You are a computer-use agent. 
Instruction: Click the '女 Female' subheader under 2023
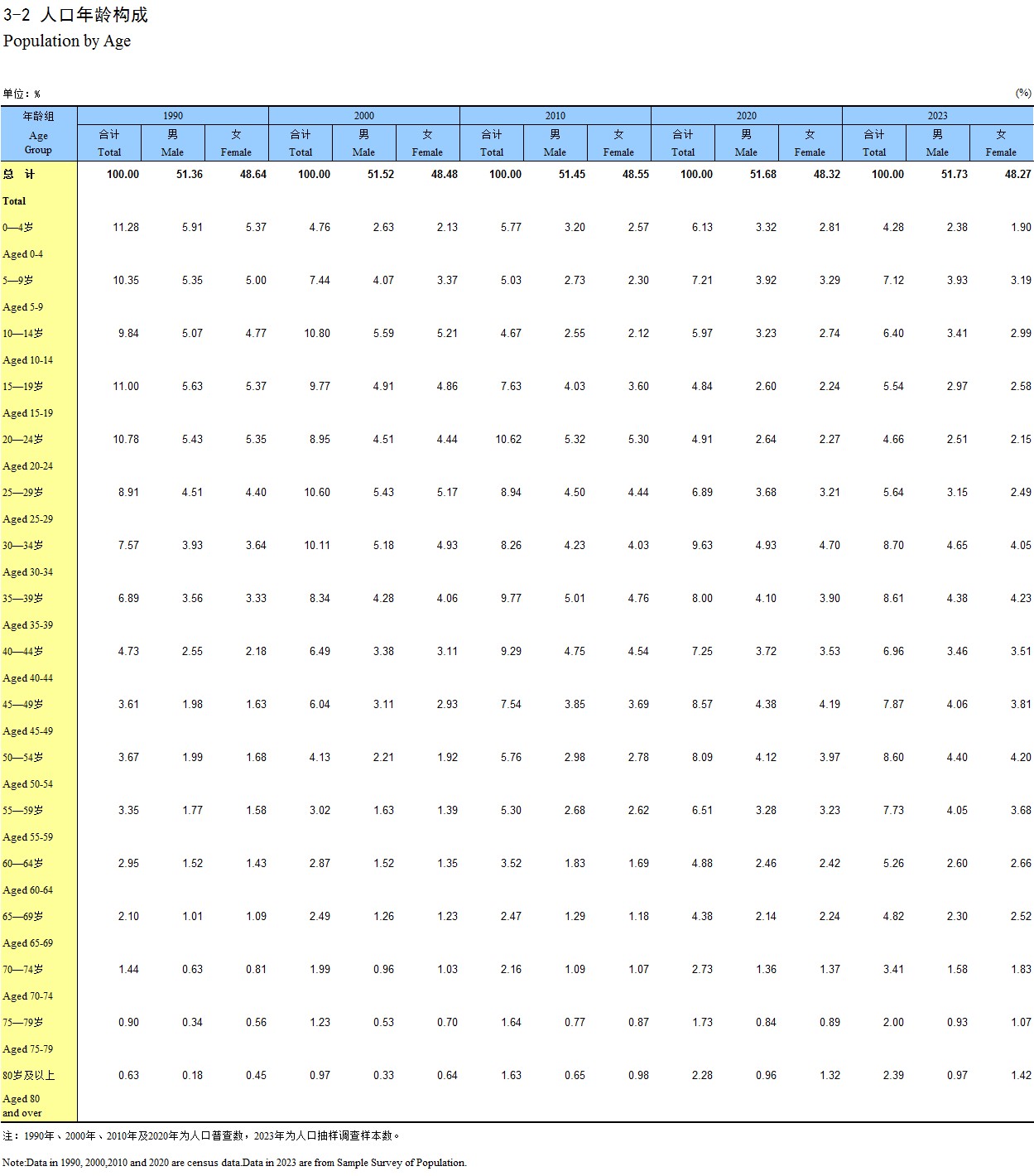(1001, 142)
